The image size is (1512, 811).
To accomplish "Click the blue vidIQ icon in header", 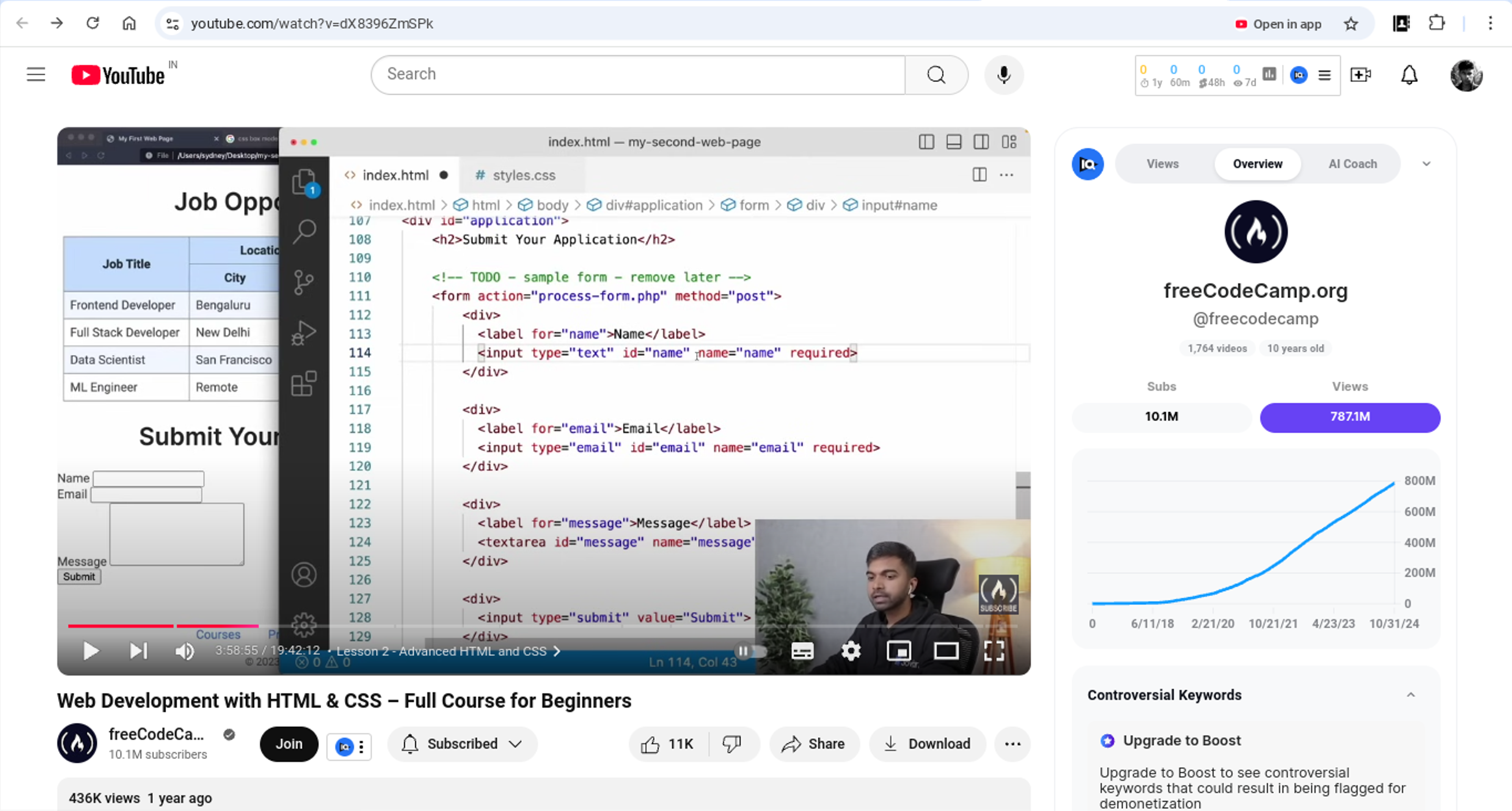I will click(x=1298, y=75).
